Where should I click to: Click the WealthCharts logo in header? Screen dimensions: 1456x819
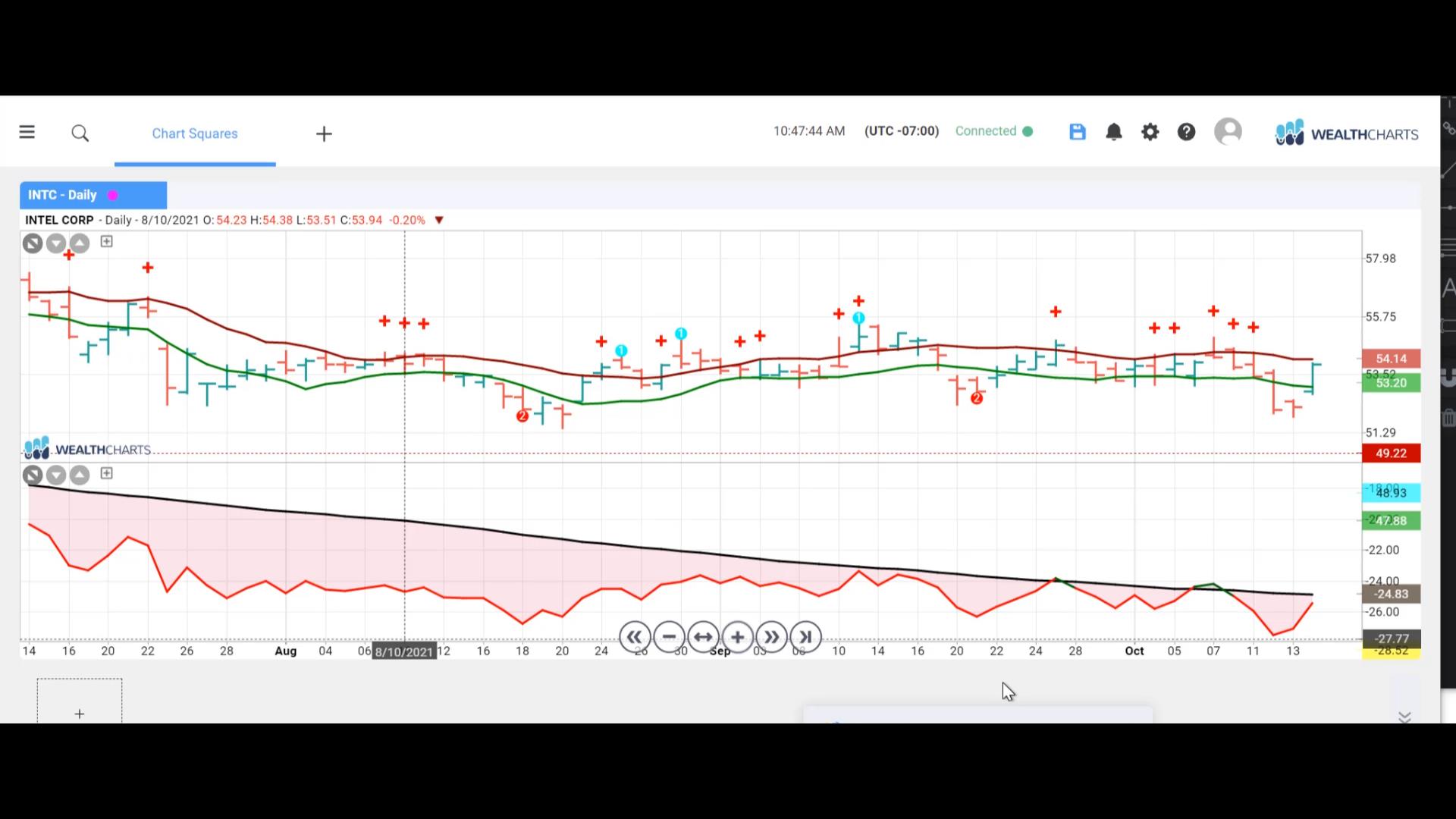pyautogui.click(x=1347, y=133)
